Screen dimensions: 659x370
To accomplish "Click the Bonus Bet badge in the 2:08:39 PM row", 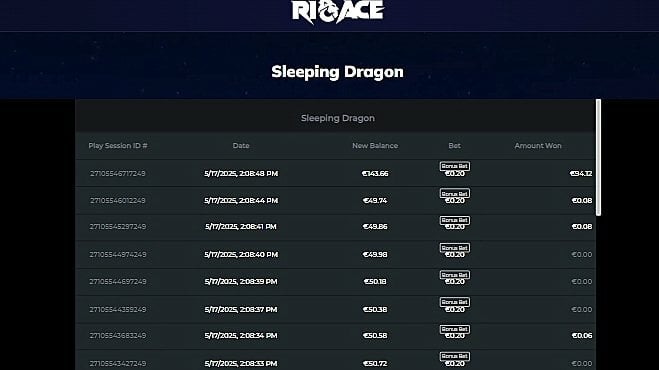I will tap(455, 275).
